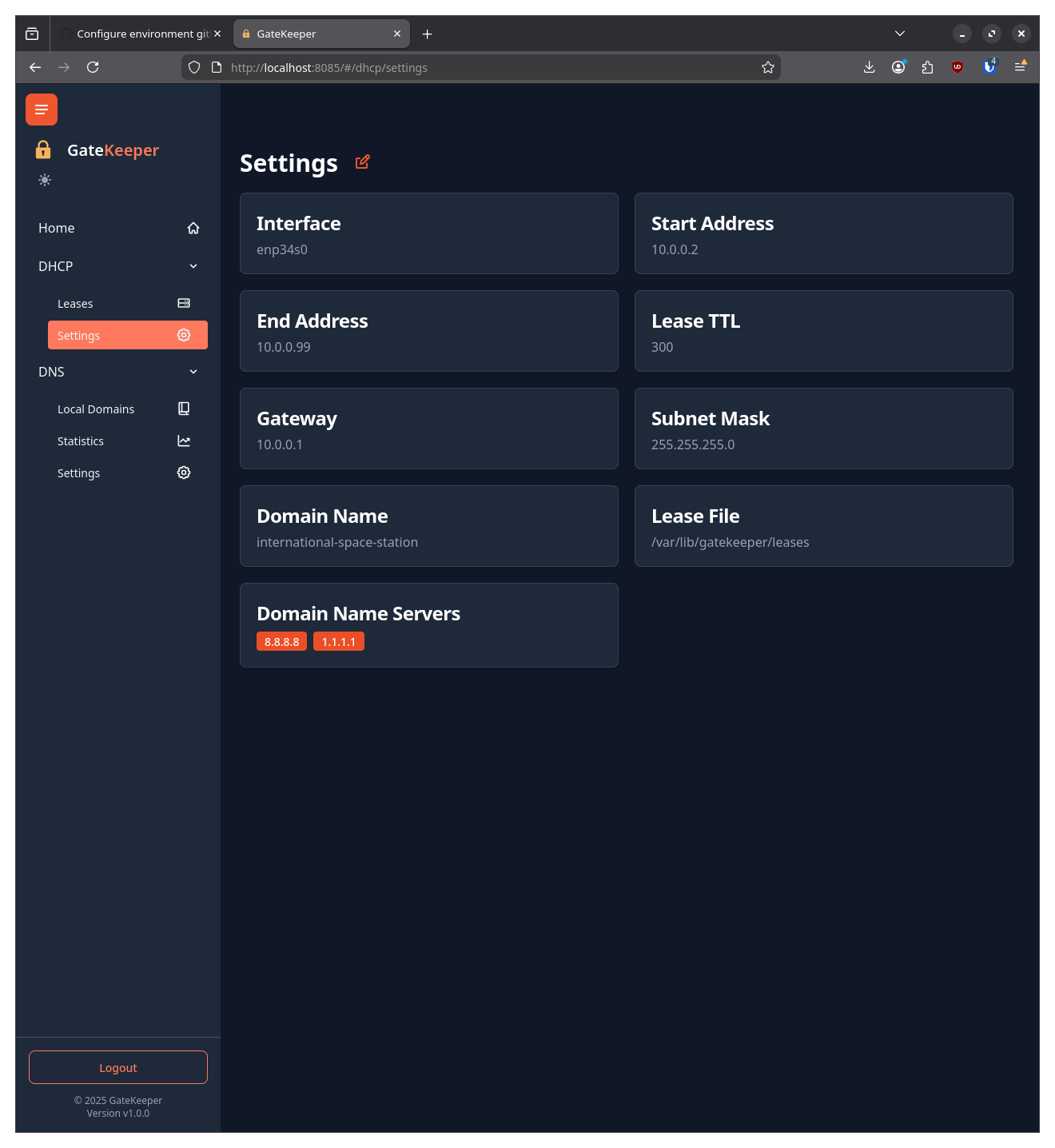Click the Leases card icon in sidebar
The image size is (1055, 1148).
pos(183,303)
